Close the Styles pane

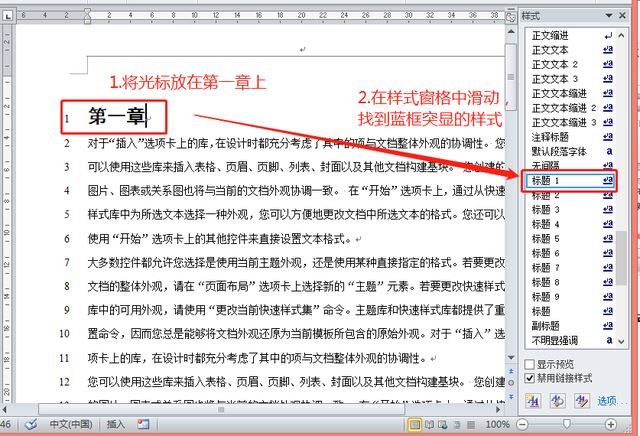coord(622,16)
